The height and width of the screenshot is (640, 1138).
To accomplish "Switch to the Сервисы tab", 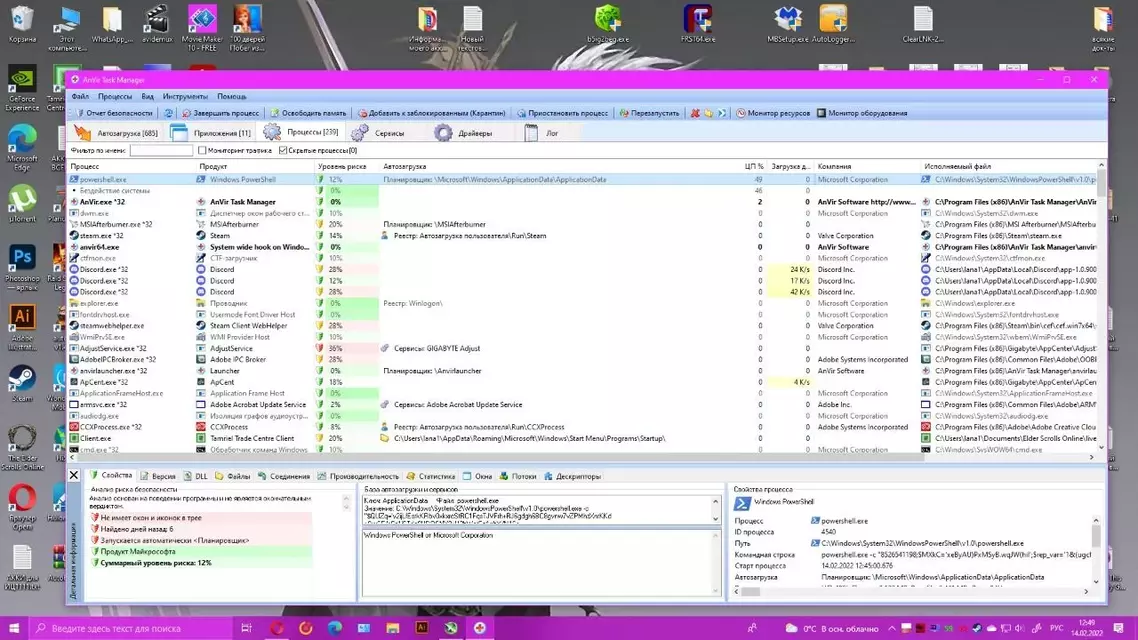I will [379, 133].
